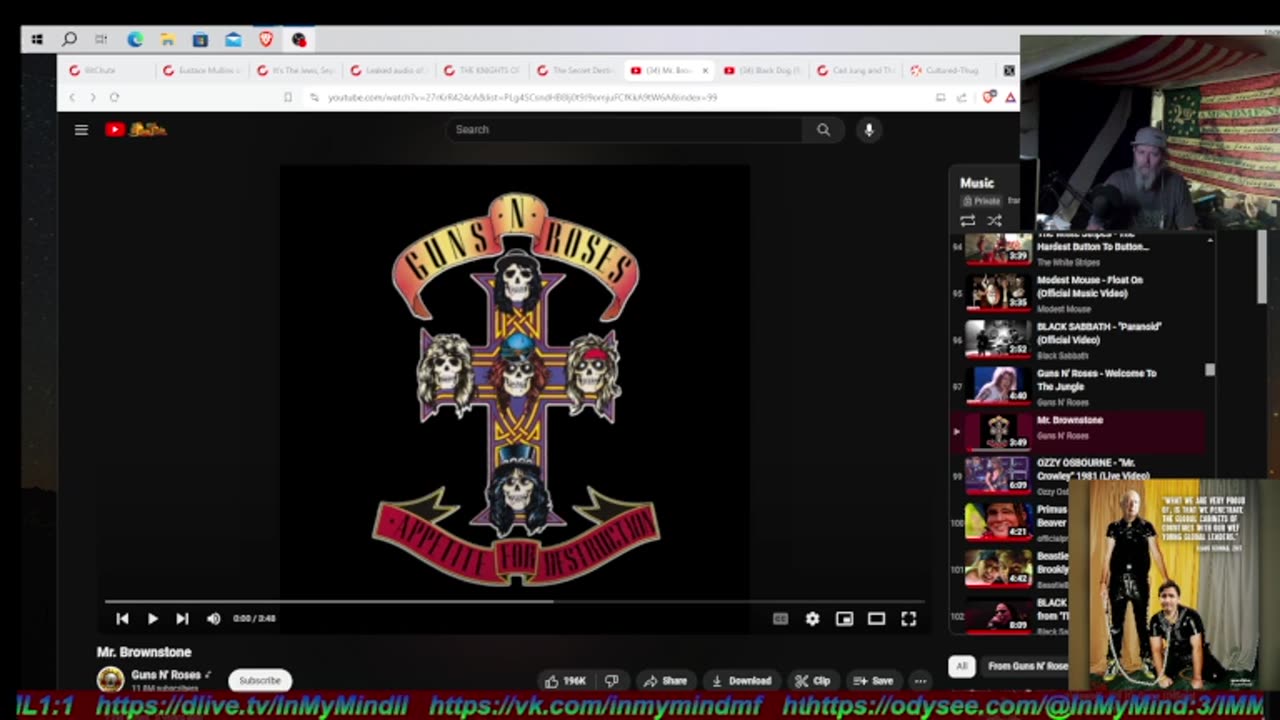Close the Mr. Brownstone browser tab

pyautogui.click(x=705, y=71)
